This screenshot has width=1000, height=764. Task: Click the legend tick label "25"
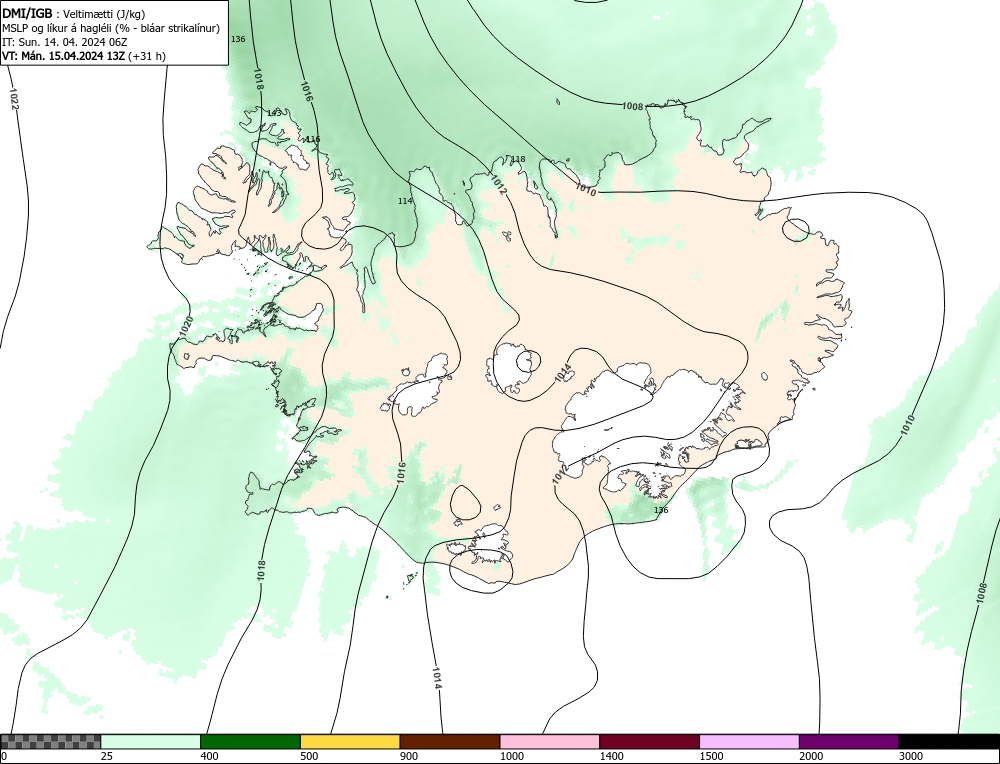click(x=106, y=757)
